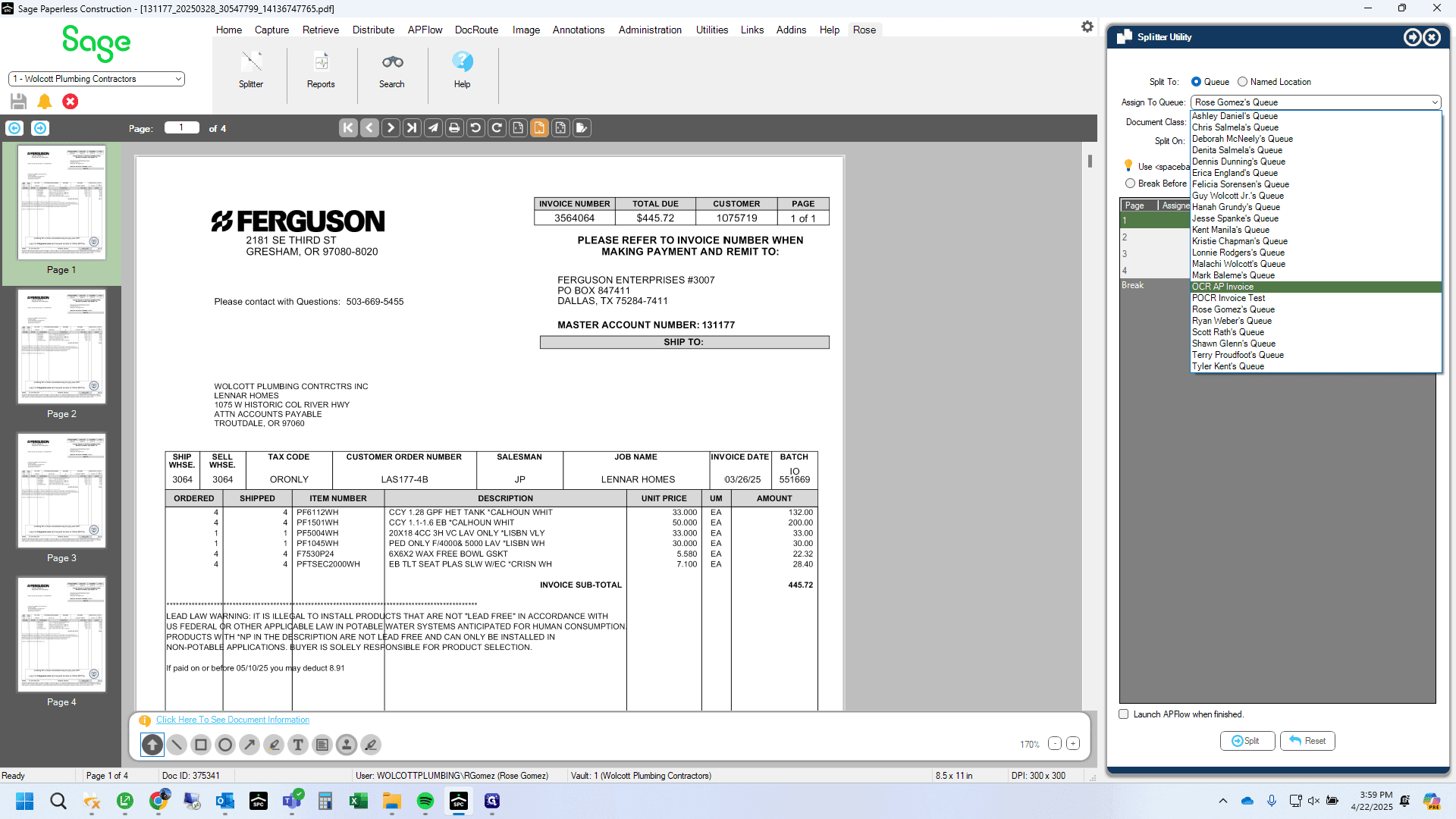Click the highlighted orange fit height icon
Image resolution: width=1456 pixels, height=819 pixels.
(539, 128)
